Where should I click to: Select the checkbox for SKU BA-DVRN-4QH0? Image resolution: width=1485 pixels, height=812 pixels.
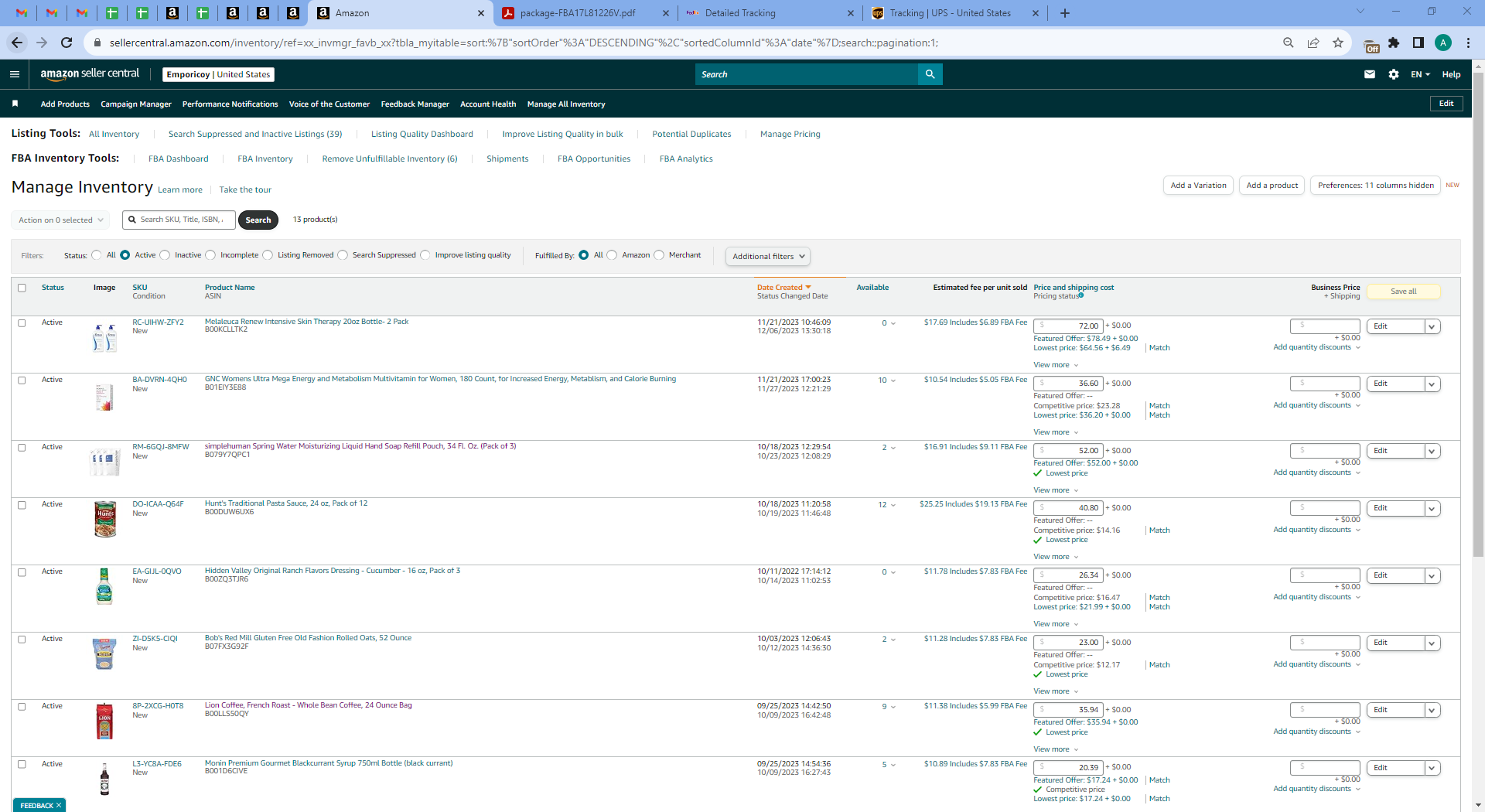(22, 380)
